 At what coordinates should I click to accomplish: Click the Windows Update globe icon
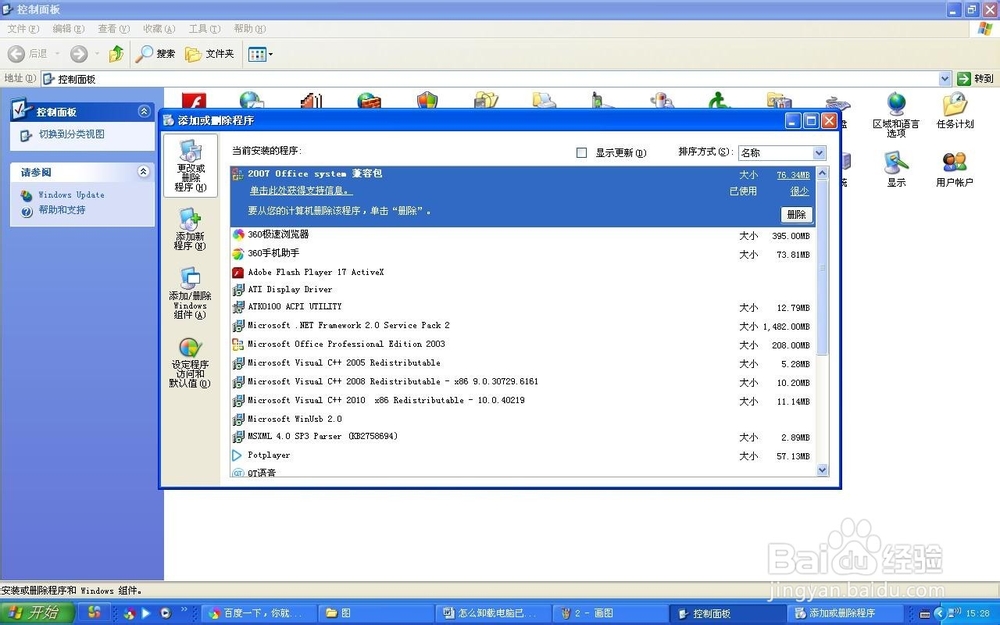pyautogui.click(x=26, y=195)
